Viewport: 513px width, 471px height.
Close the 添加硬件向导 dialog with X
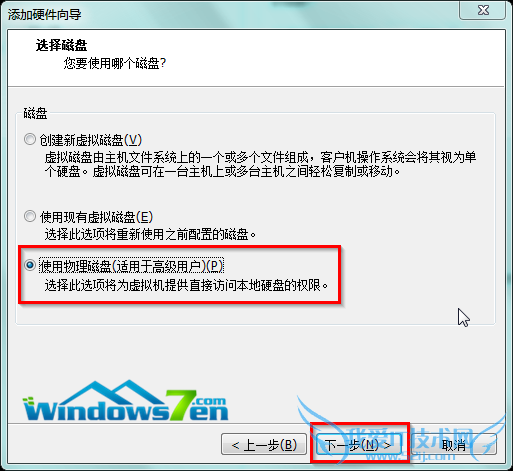click(x=483, y=10)
